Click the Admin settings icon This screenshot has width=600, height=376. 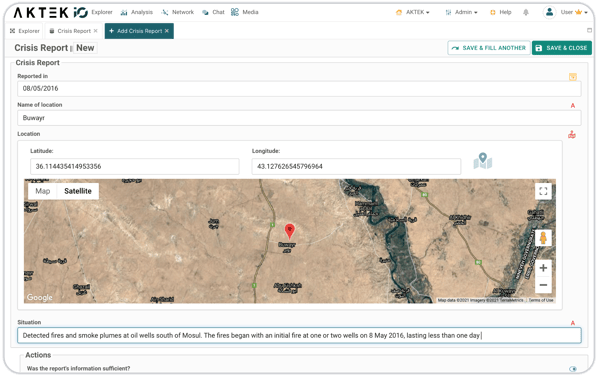(448, 13)
